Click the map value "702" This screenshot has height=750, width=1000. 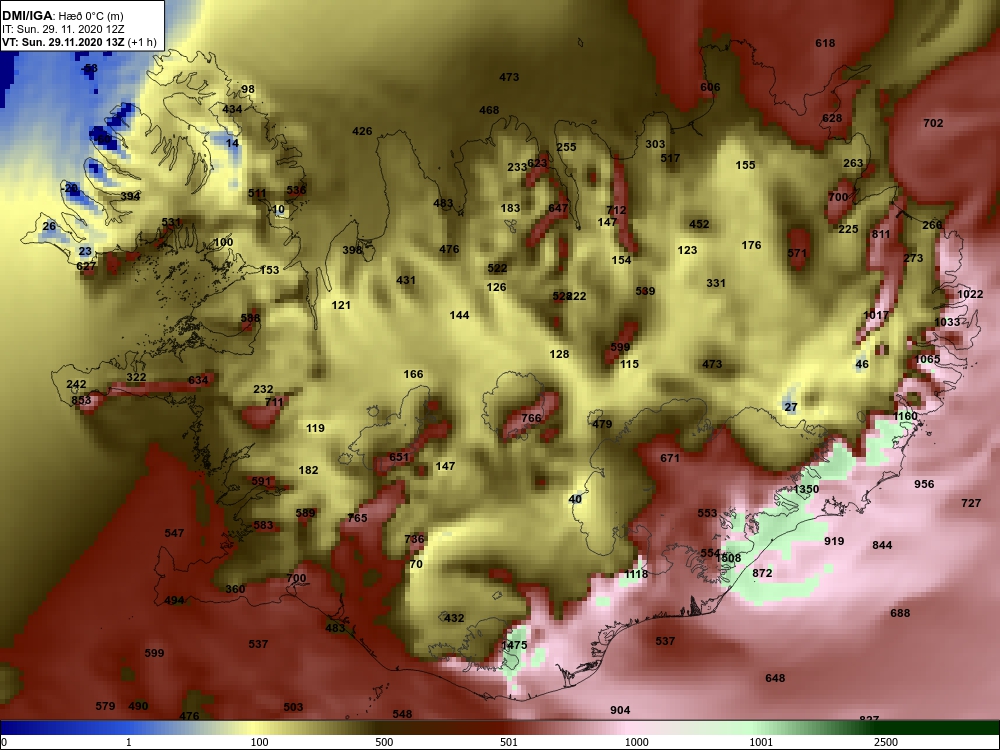click(933, 123)
